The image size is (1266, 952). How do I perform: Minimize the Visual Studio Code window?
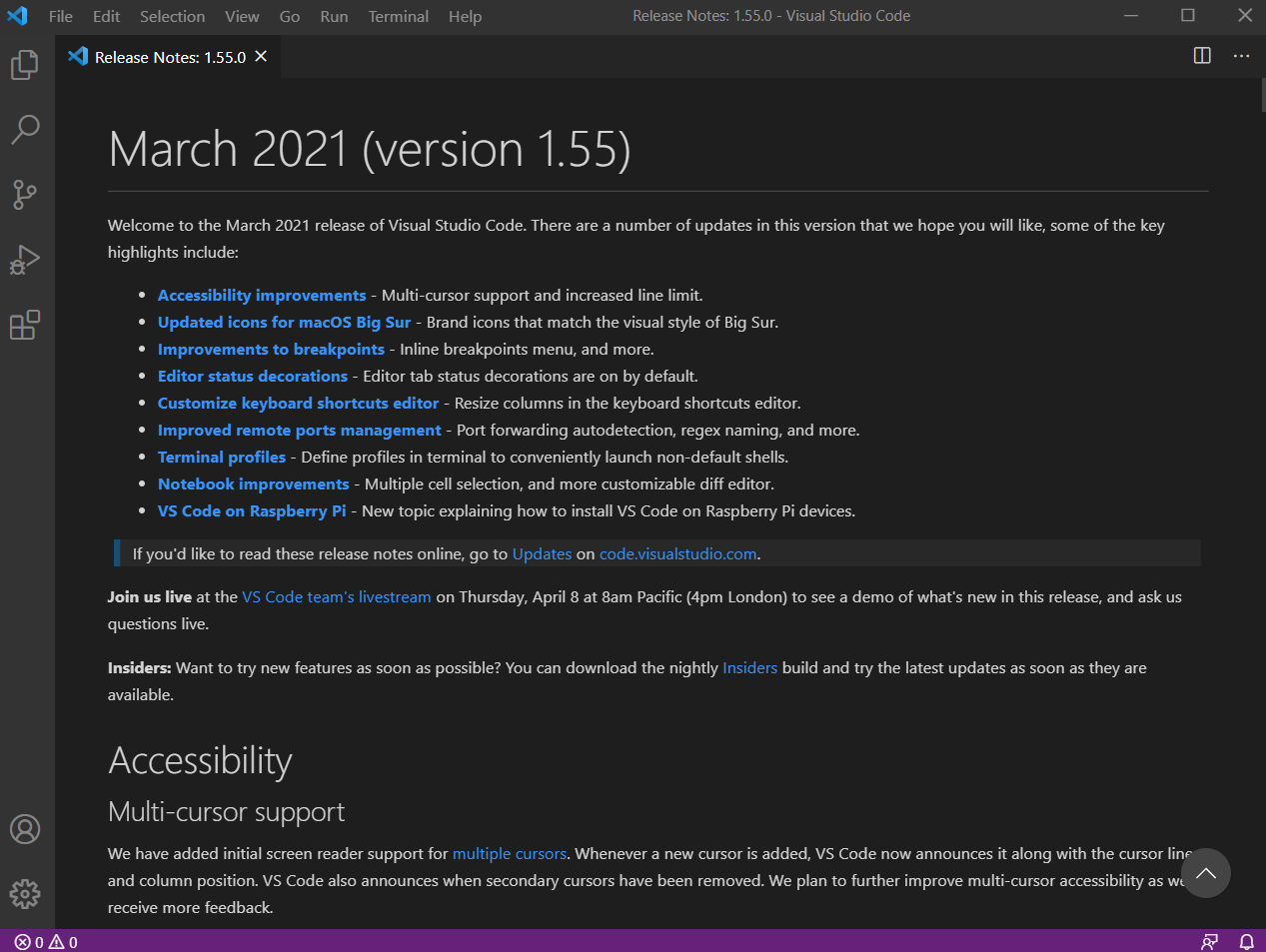point(1131,16)
